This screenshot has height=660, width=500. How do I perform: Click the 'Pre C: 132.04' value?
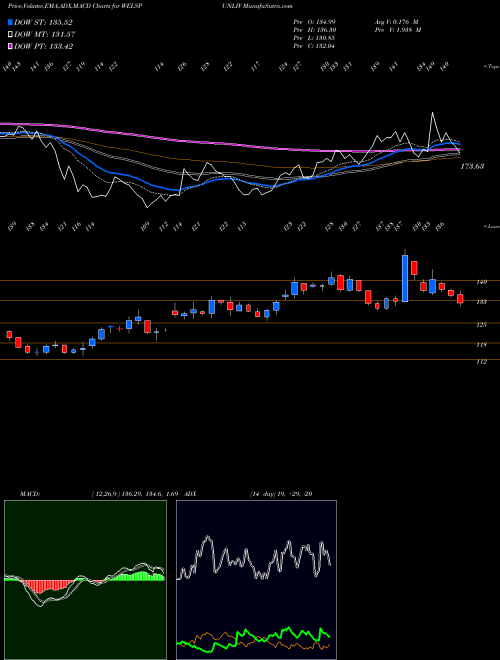point(314,46)
